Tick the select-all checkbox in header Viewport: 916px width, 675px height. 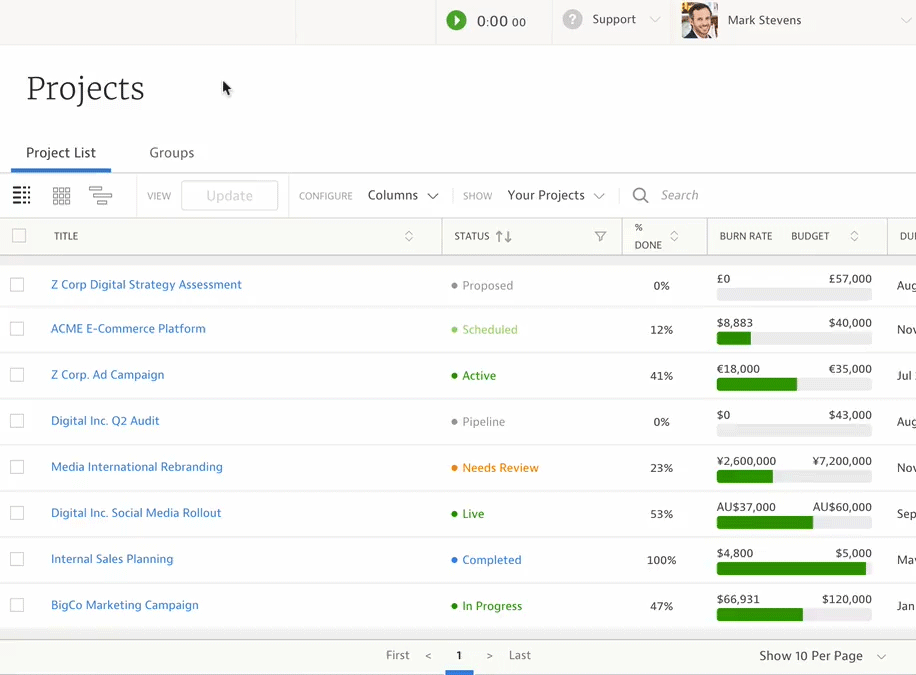(19, 236)
